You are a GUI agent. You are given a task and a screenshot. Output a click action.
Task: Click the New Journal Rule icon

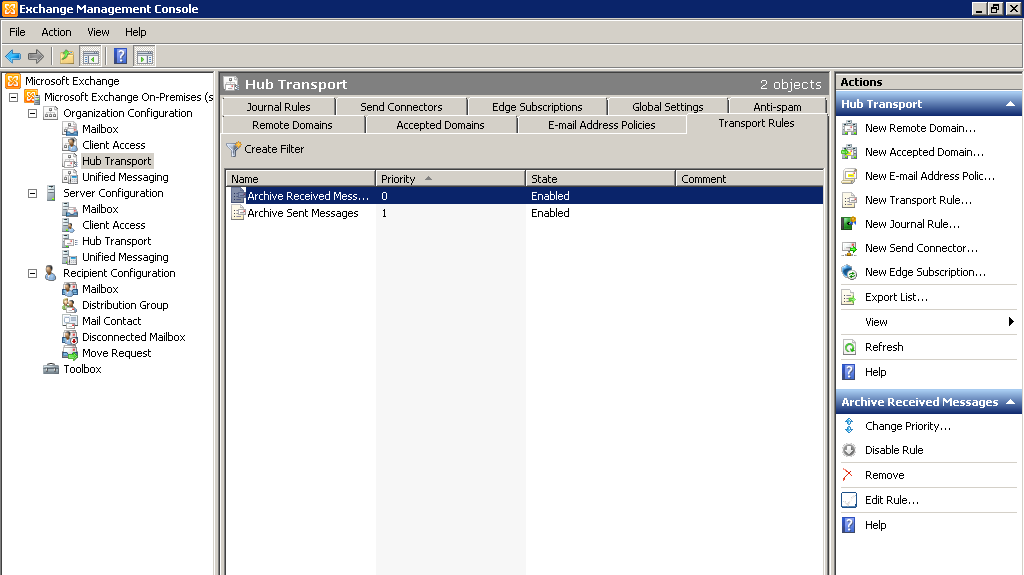[x=849, y=224]
